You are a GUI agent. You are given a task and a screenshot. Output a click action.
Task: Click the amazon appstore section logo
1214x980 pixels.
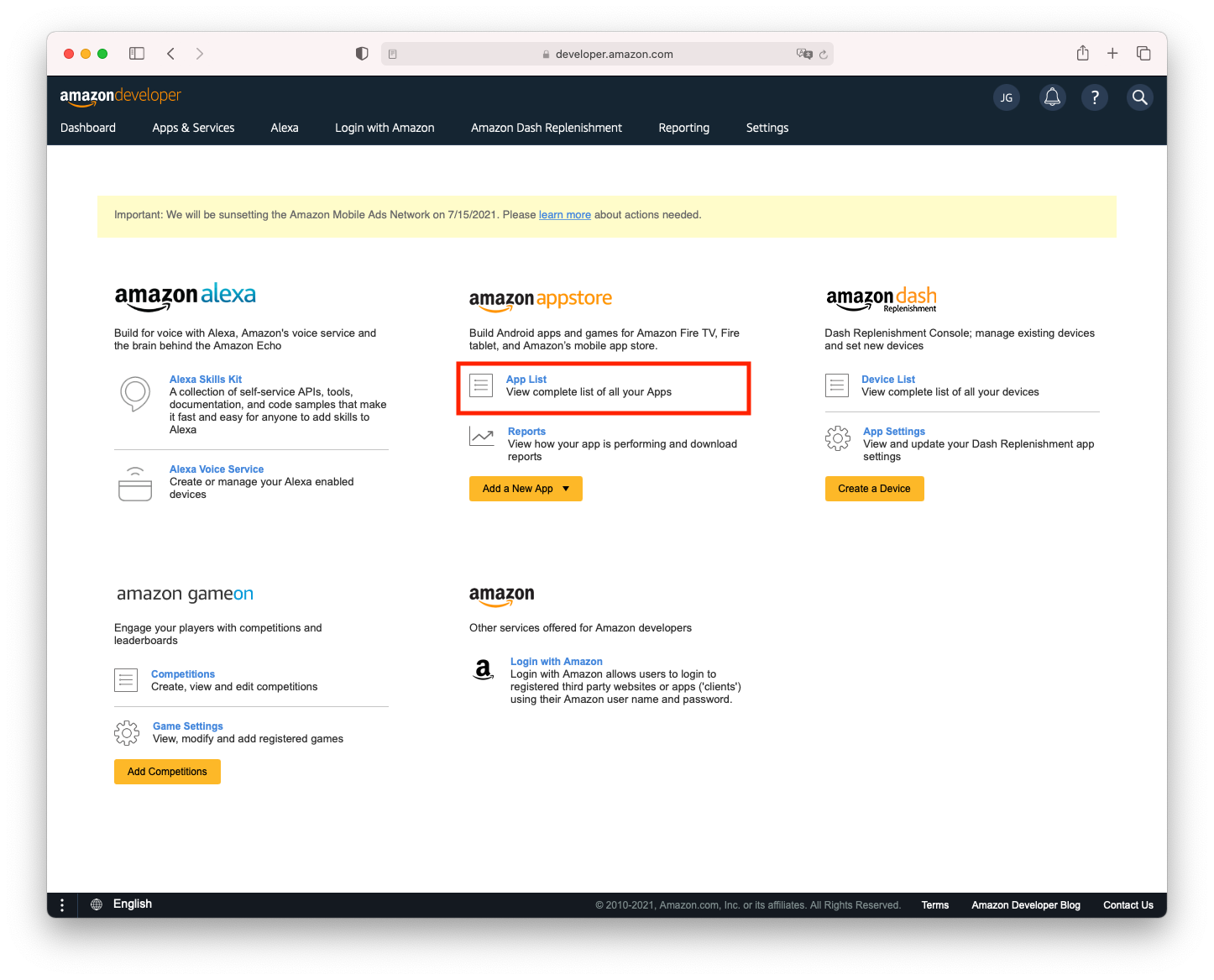(541, 300)
